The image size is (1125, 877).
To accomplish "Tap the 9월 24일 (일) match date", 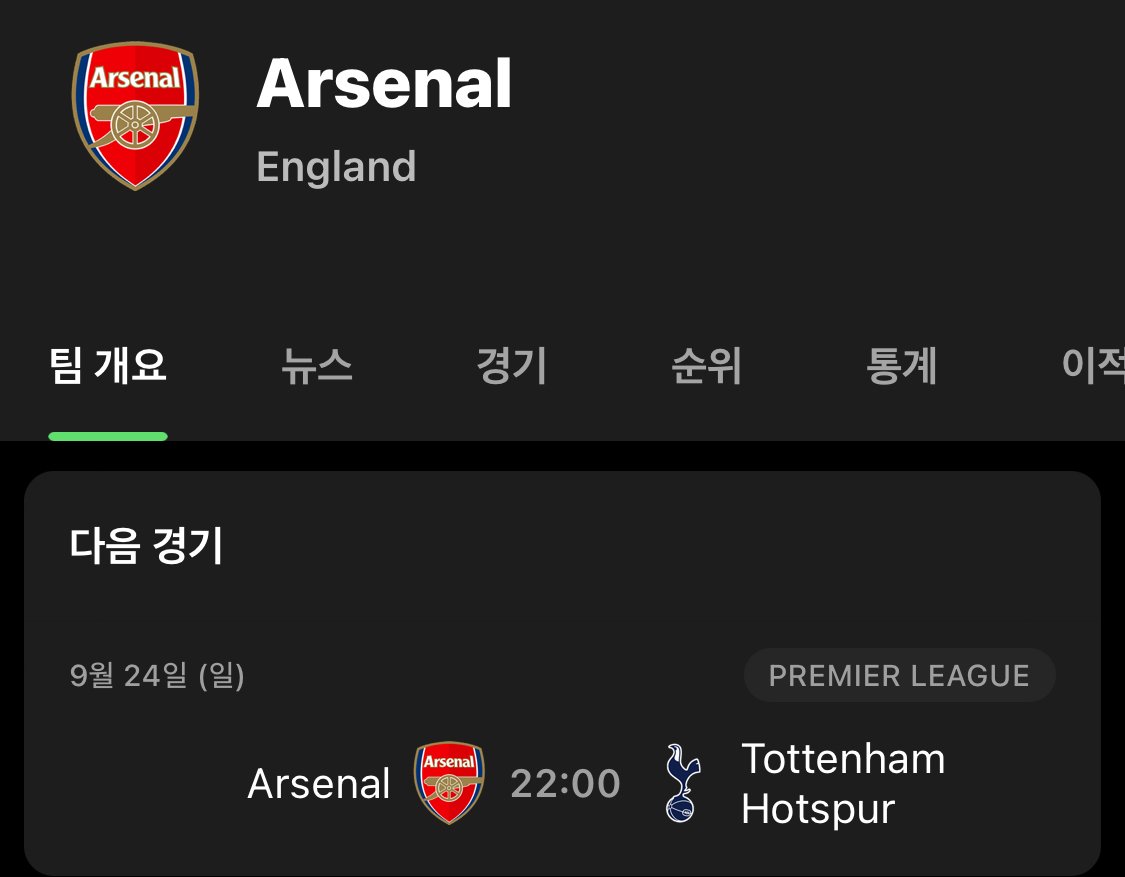I will [x=157, y=675].
